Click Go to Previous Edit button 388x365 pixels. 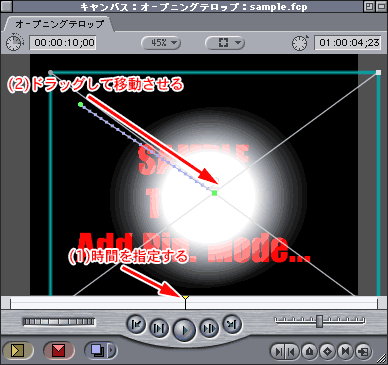coord(136,324)
